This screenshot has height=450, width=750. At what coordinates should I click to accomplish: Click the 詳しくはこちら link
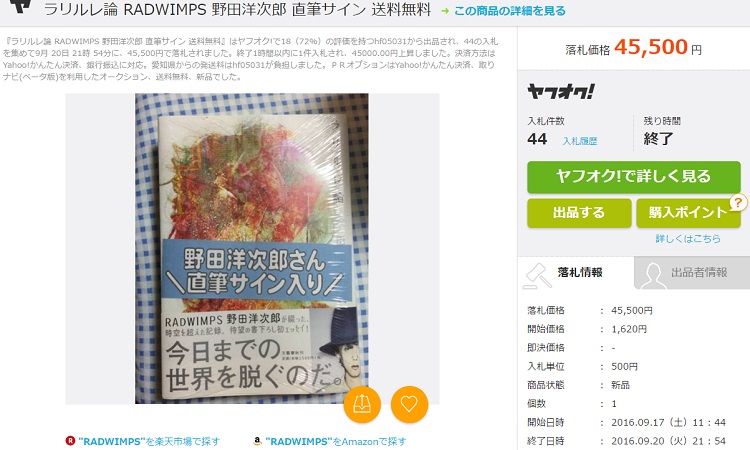[x=688, y=238]
